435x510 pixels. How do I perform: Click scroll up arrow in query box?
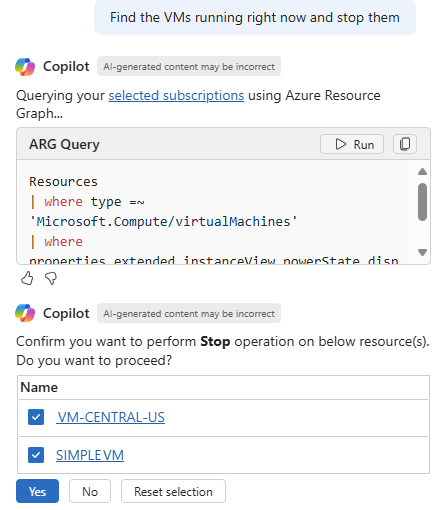(x=422, y=172)
